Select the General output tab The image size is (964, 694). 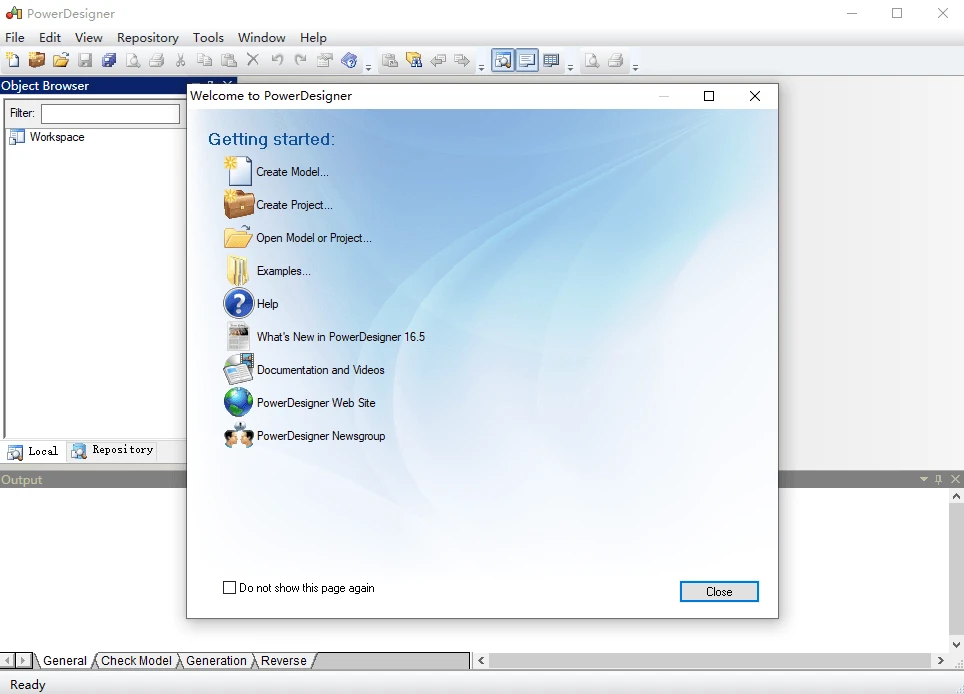65,661
